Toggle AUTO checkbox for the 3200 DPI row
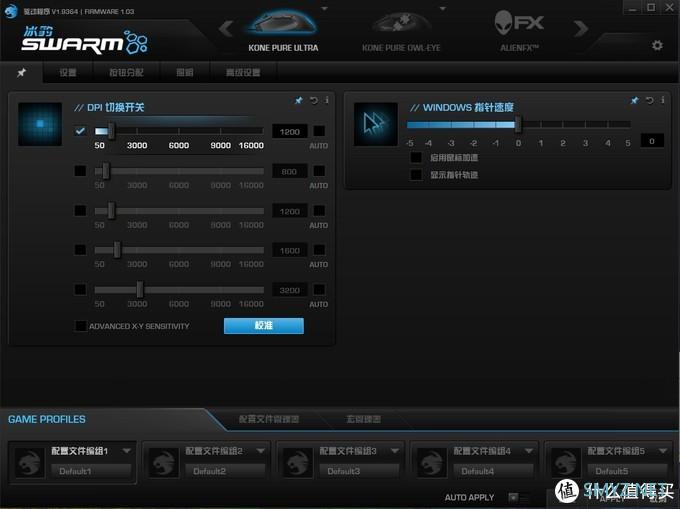This screenshot has width=680, height=509. coord(319,290)
